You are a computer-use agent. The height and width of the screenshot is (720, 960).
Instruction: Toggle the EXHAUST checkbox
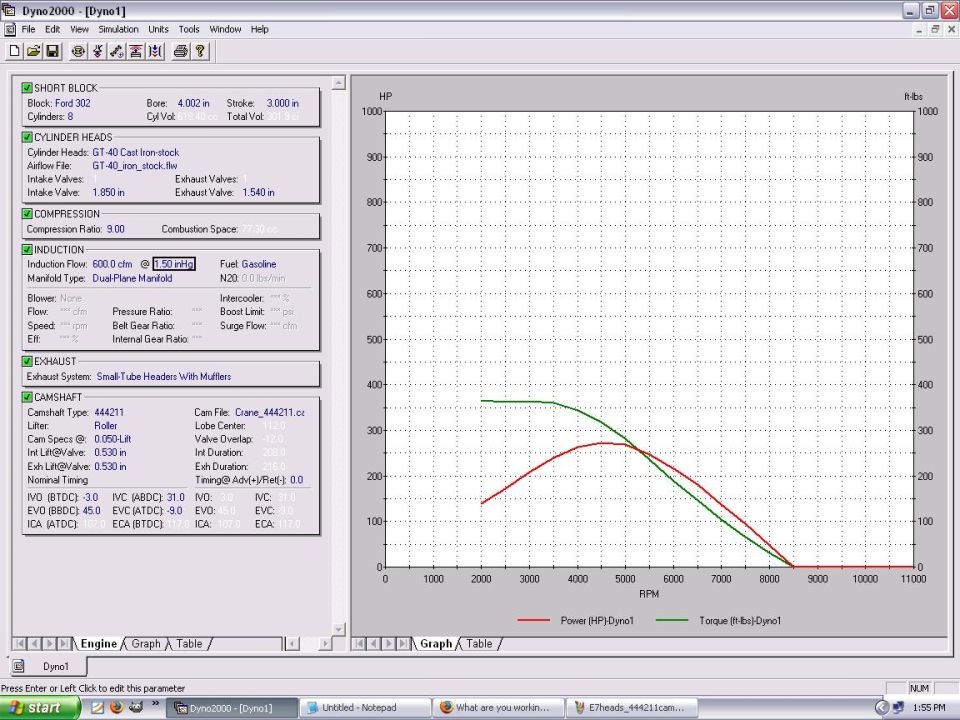coord(27,361)
